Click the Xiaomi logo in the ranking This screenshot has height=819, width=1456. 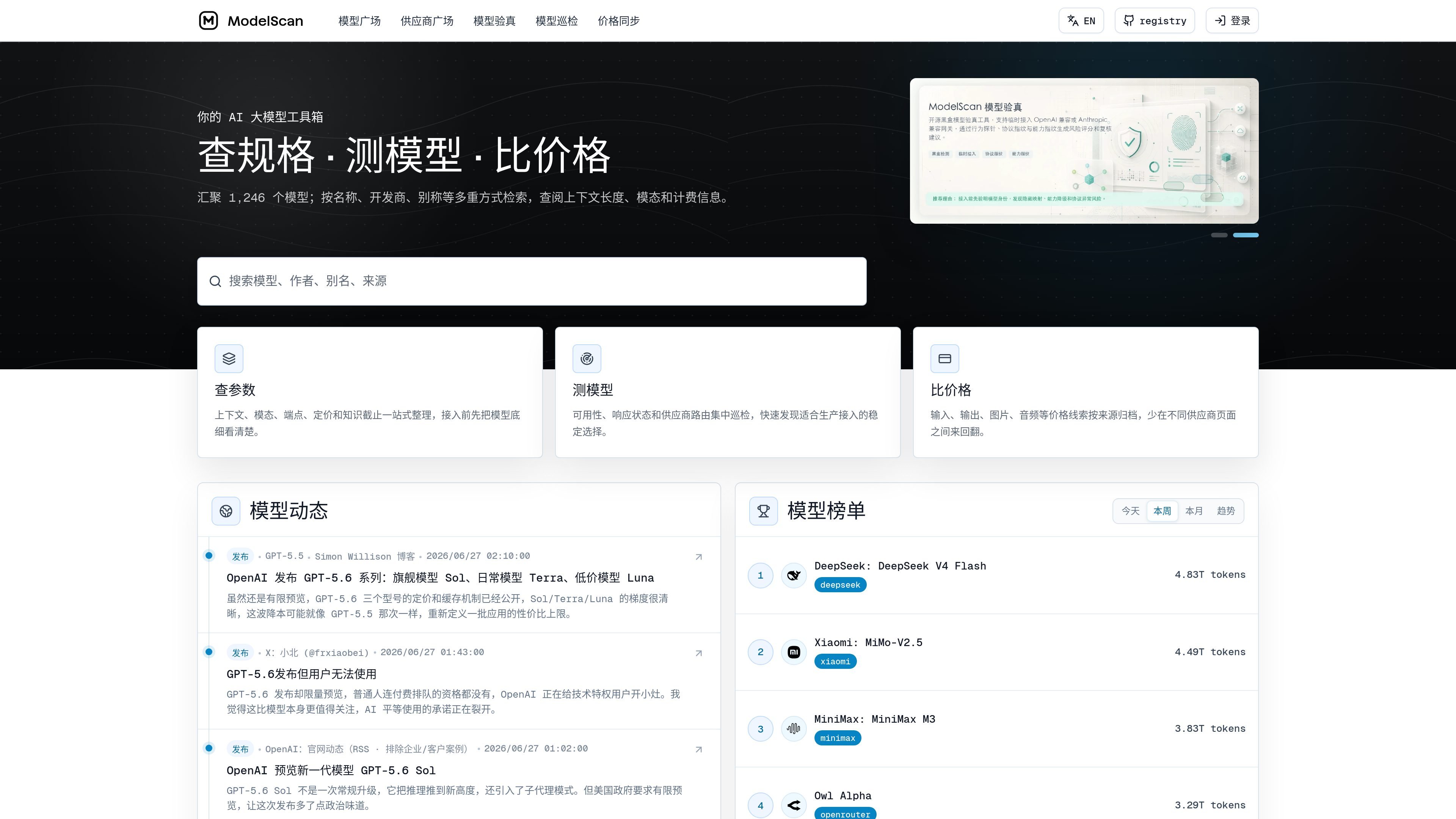click(x=794, y=652)
